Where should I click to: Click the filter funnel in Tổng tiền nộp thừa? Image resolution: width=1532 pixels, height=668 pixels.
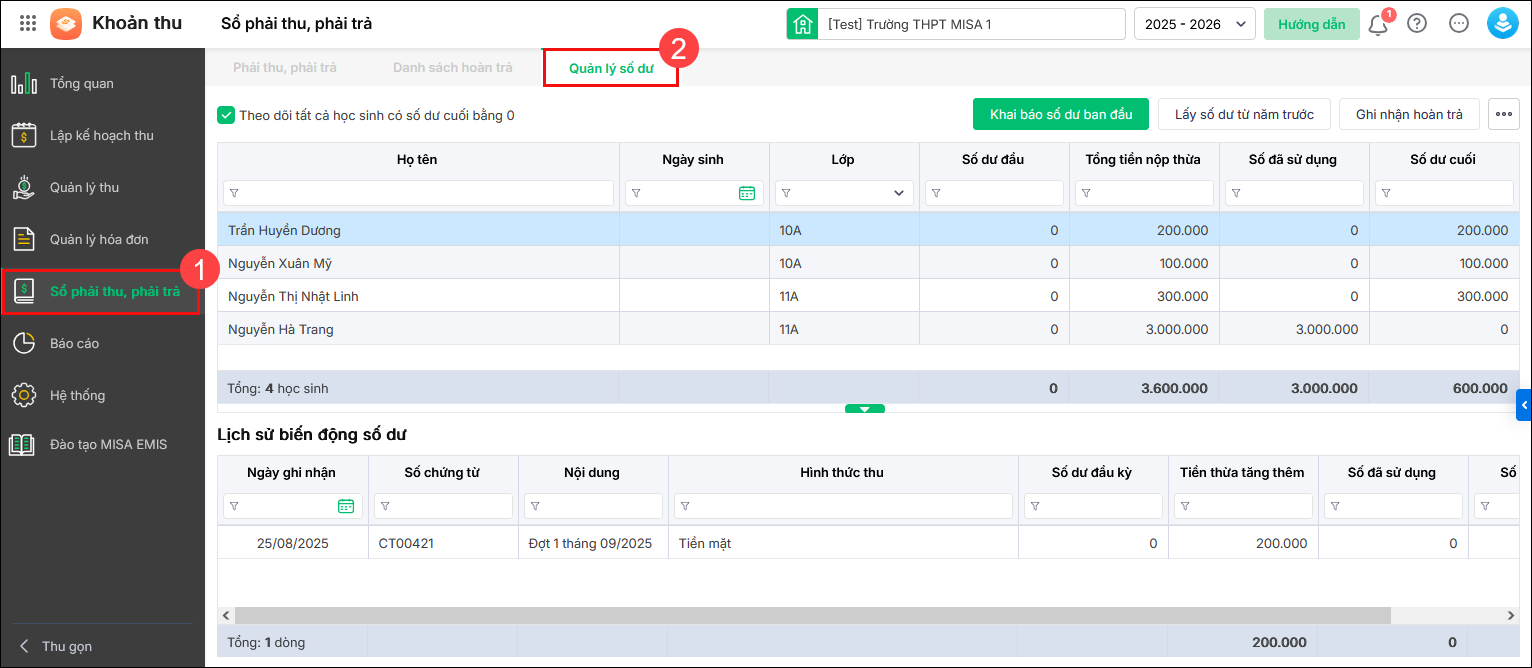[x=1085, y=193]
